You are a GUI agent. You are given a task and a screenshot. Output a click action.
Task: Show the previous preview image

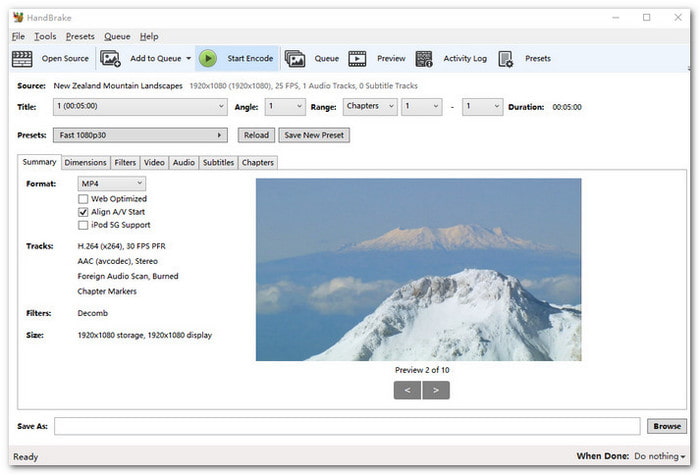click(407, 391)
